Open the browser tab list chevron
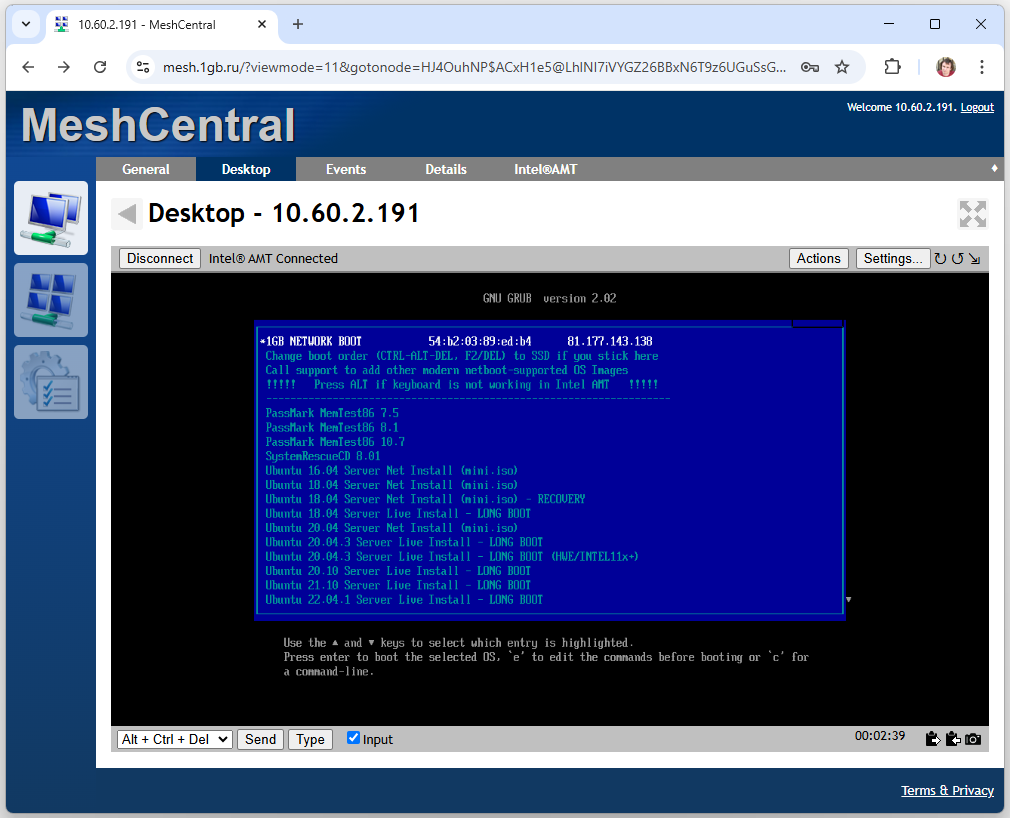 (x=25, y=24)
